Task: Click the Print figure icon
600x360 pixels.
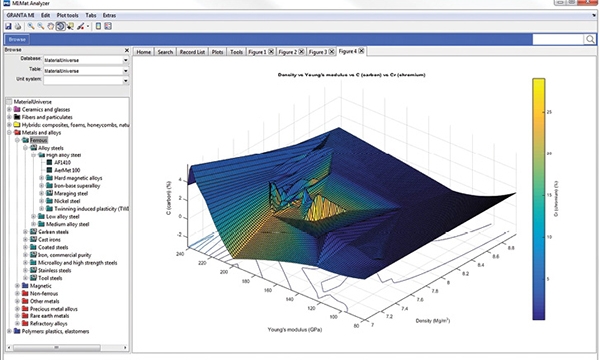Action: (18, 26)
